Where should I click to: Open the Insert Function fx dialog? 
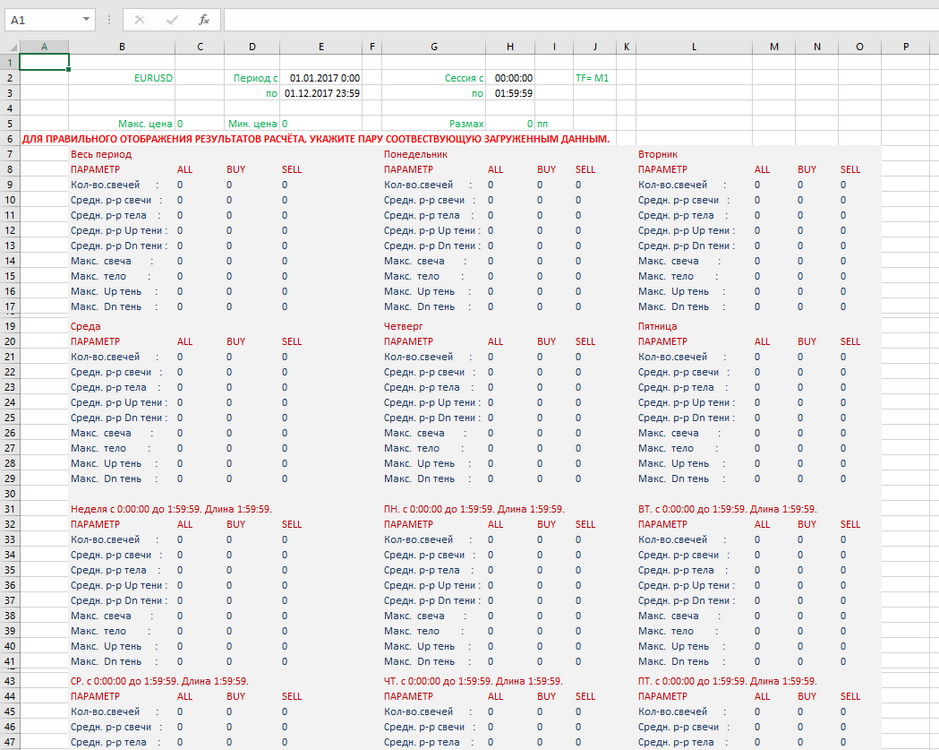pos(204,20)
